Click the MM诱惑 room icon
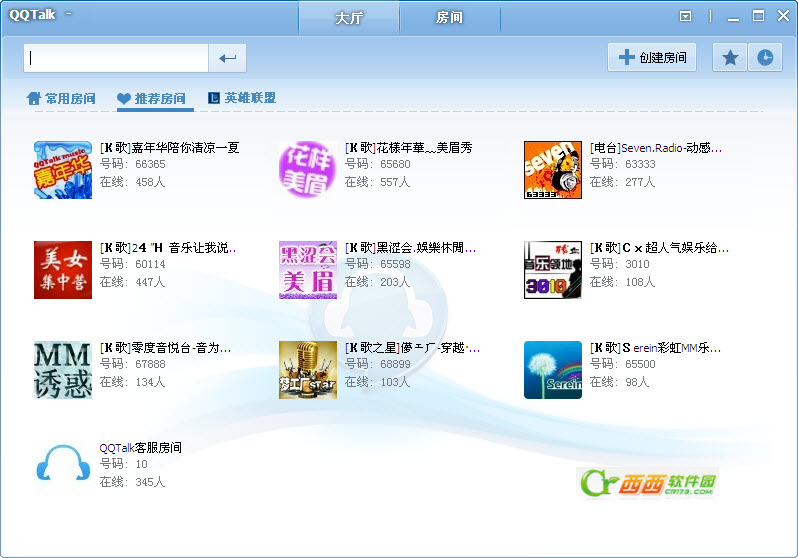The image size is (798, 558). point(63,370)
